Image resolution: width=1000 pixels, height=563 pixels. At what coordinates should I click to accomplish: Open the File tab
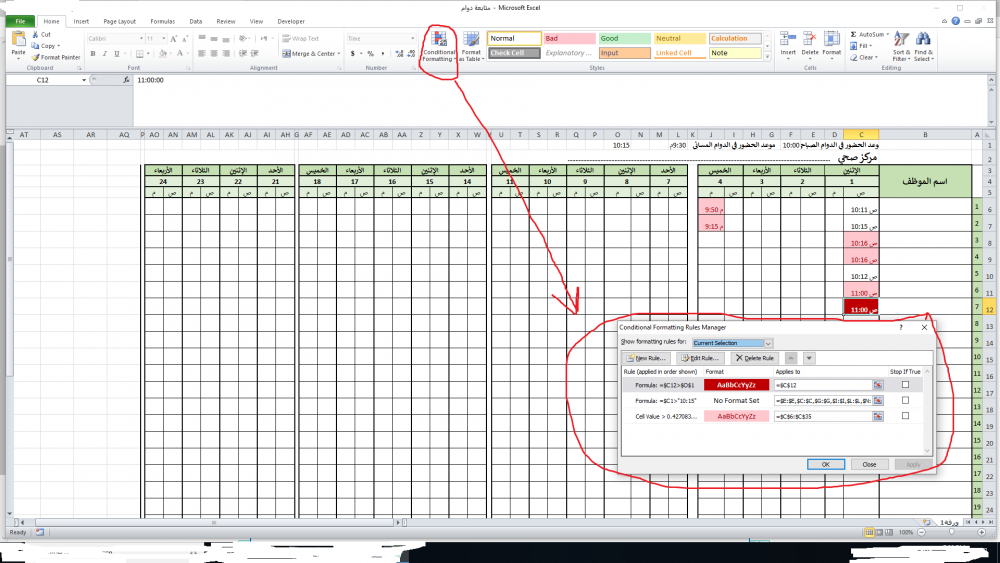[20, 22]
